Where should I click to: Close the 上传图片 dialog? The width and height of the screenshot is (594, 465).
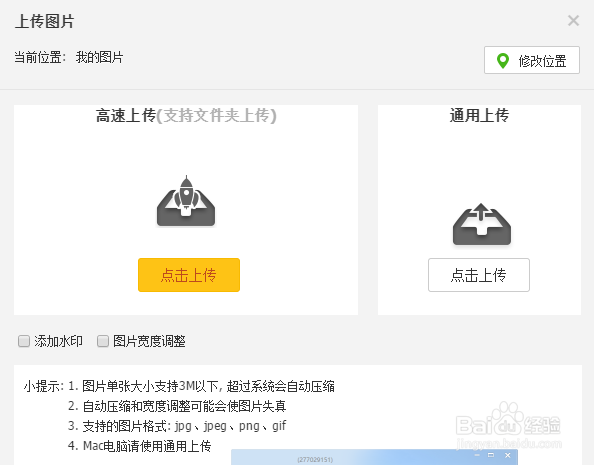[573, 20]
